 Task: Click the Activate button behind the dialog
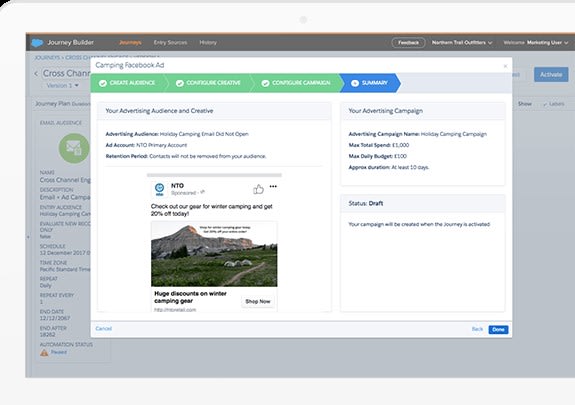point(551,74)
